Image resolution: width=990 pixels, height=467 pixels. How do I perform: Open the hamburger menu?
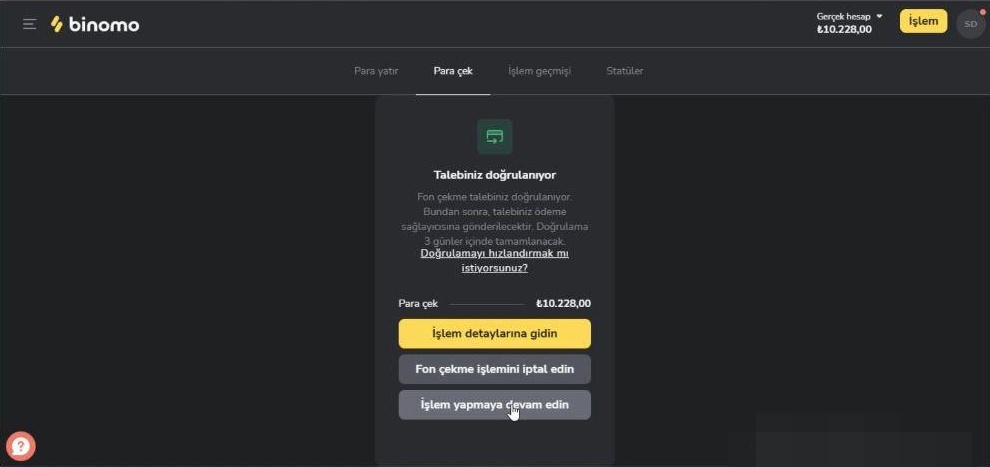coord(29,24)
